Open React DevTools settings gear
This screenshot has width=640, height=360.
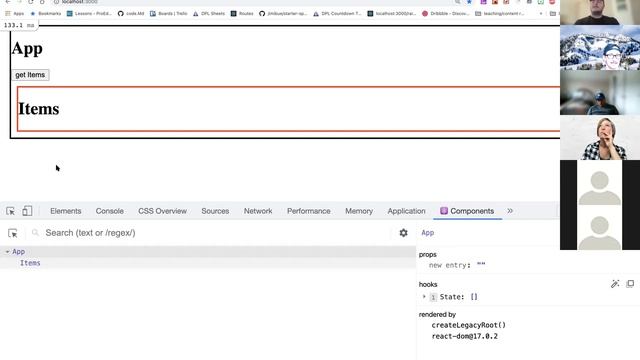point(403,233)
